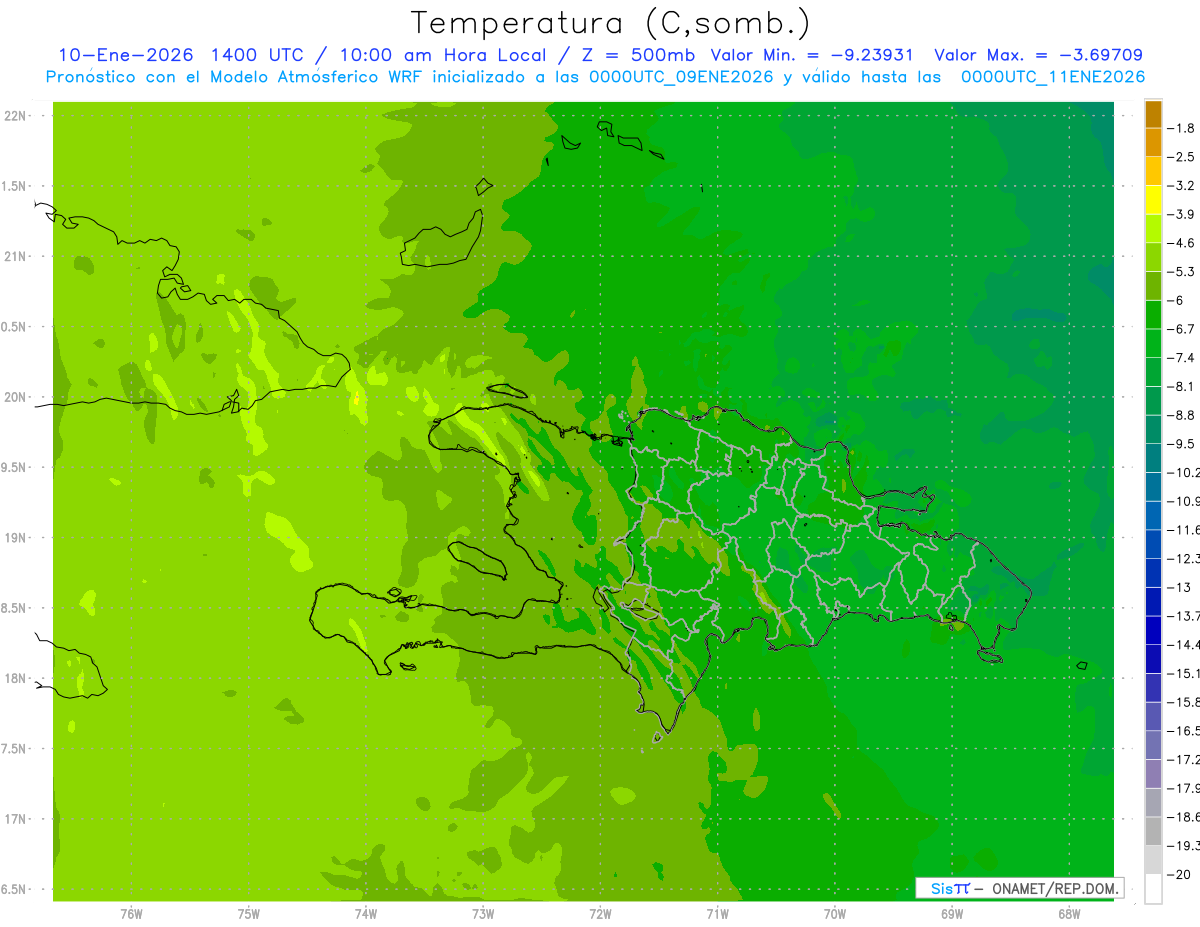Click the '70W' longitude label
This screenshot has height=927, width=1200.
tap(834, 914)
